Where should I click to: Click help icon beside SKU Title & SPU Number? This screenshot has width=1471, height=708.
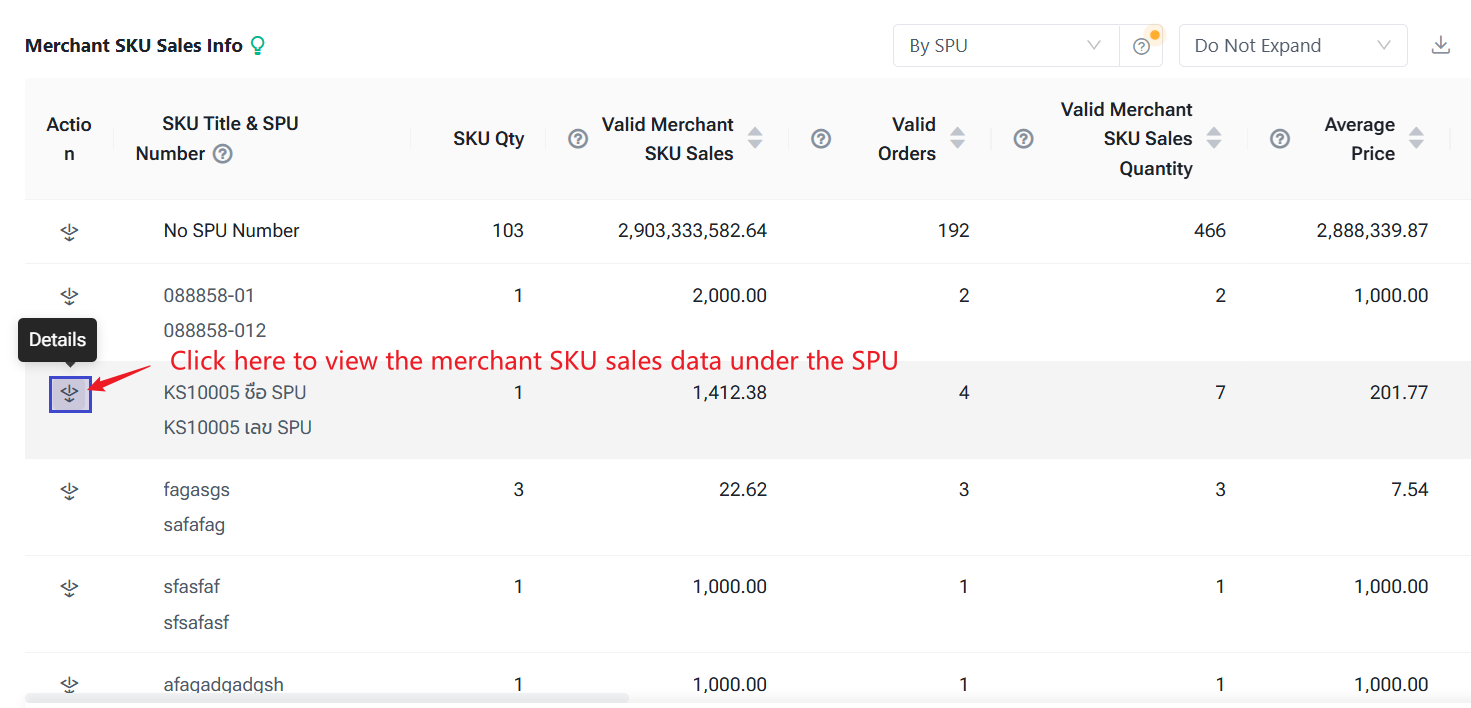pyautogui.click(x=223, y=154)
